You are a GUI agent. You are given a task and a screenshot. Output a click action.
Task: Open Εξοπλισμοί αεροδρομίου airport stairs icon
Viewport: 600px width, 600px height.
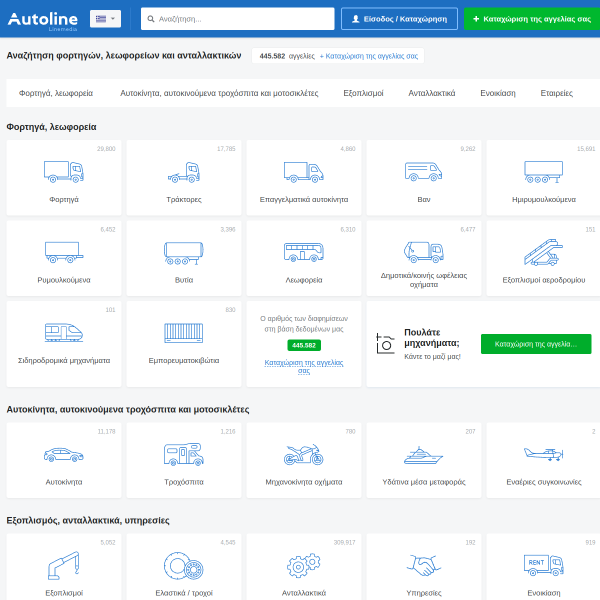(543, 252)
